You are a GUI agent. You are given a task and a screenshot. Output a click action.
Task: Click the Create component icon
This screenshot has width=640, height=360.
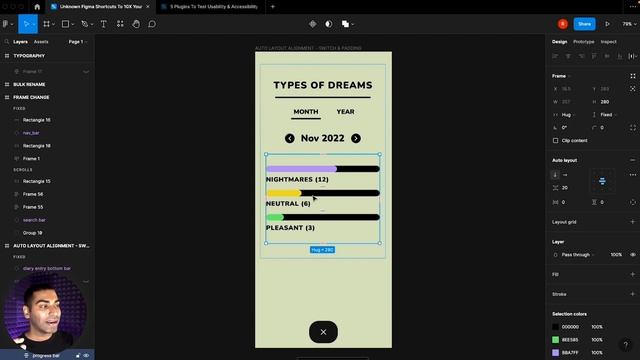coord(313,24)
